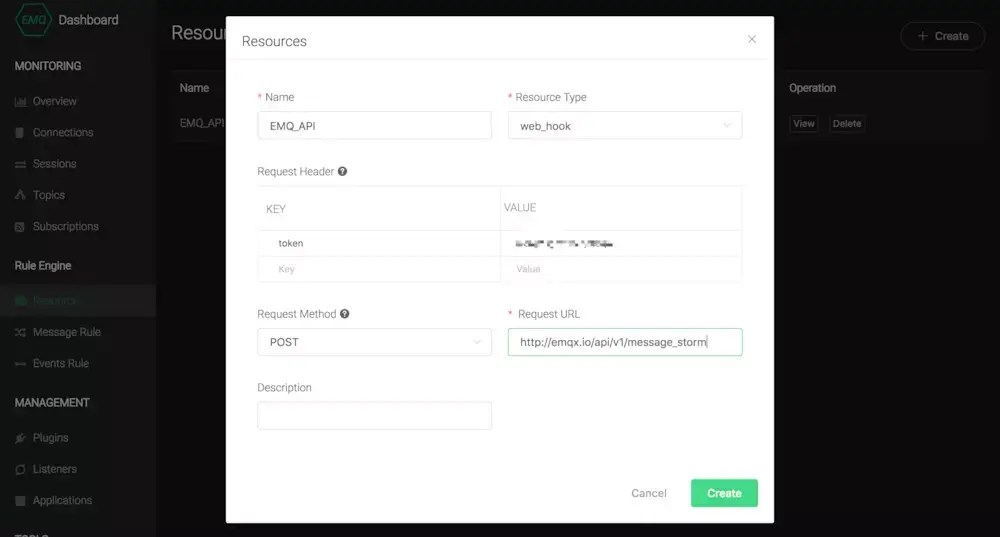Click the Applications icon in sidebar

pyautogui.click(x=20, y=501)
